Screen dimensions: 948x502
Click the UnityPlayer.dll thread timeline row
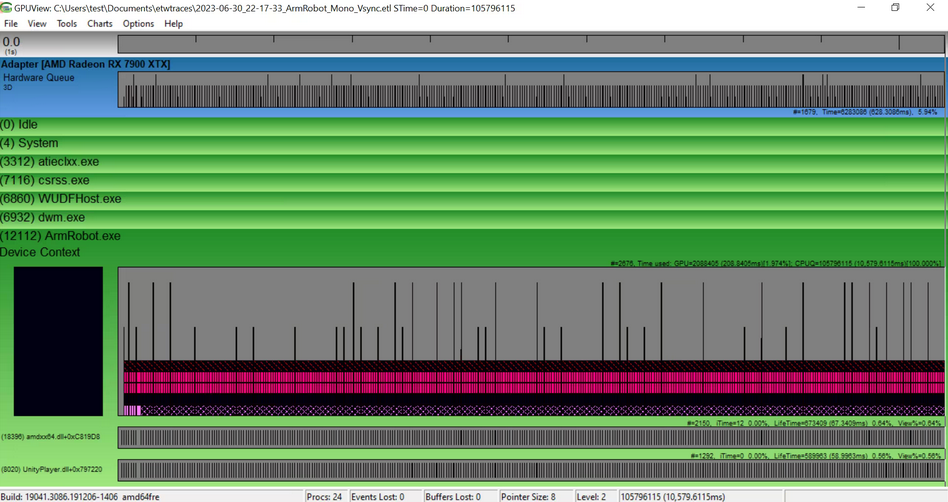[x=530, y=470]
